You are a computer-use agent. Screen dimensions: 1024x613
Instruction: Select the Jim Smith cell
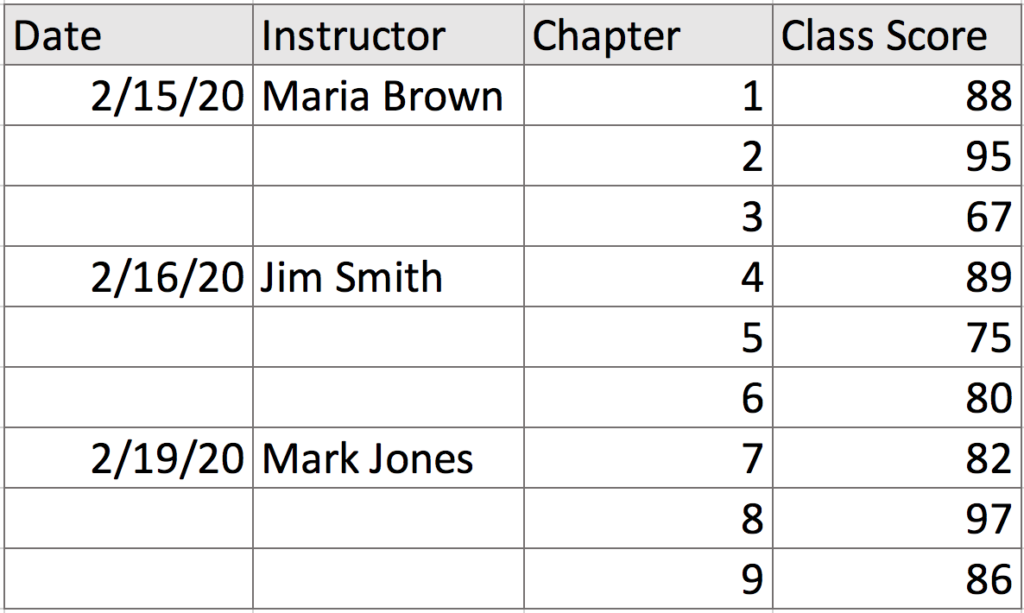tap(388, 277)
